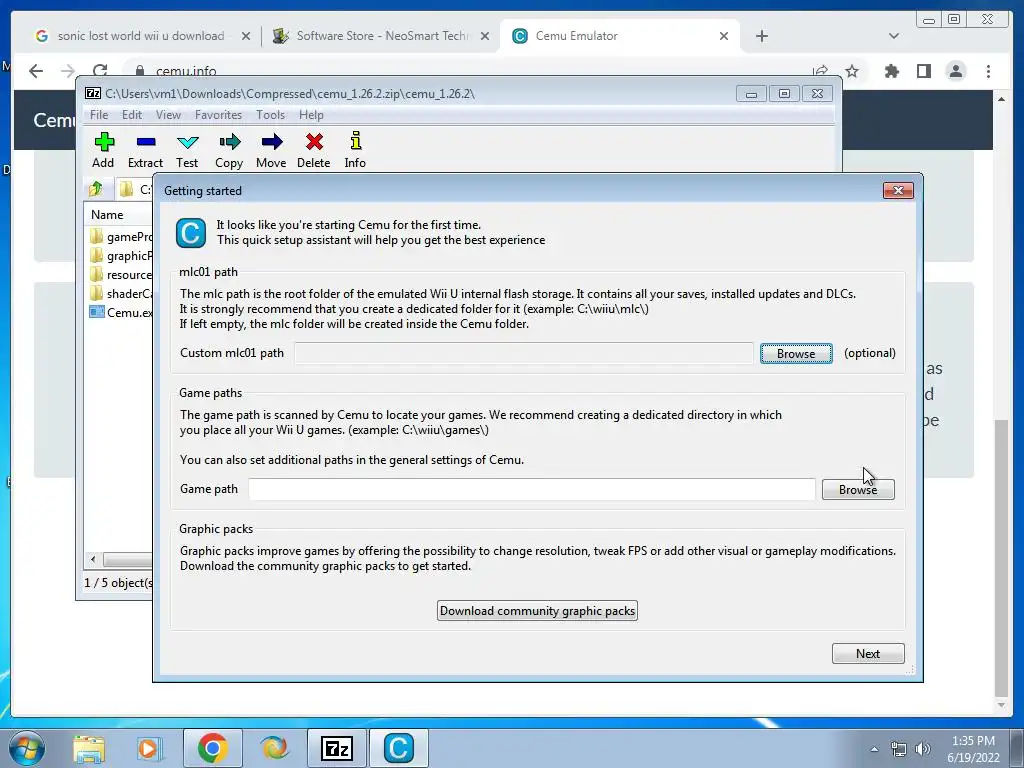Screen dimensions: 1024x768
Task: Open Windows Media Player from taskbar
Action: pos(150,748)
